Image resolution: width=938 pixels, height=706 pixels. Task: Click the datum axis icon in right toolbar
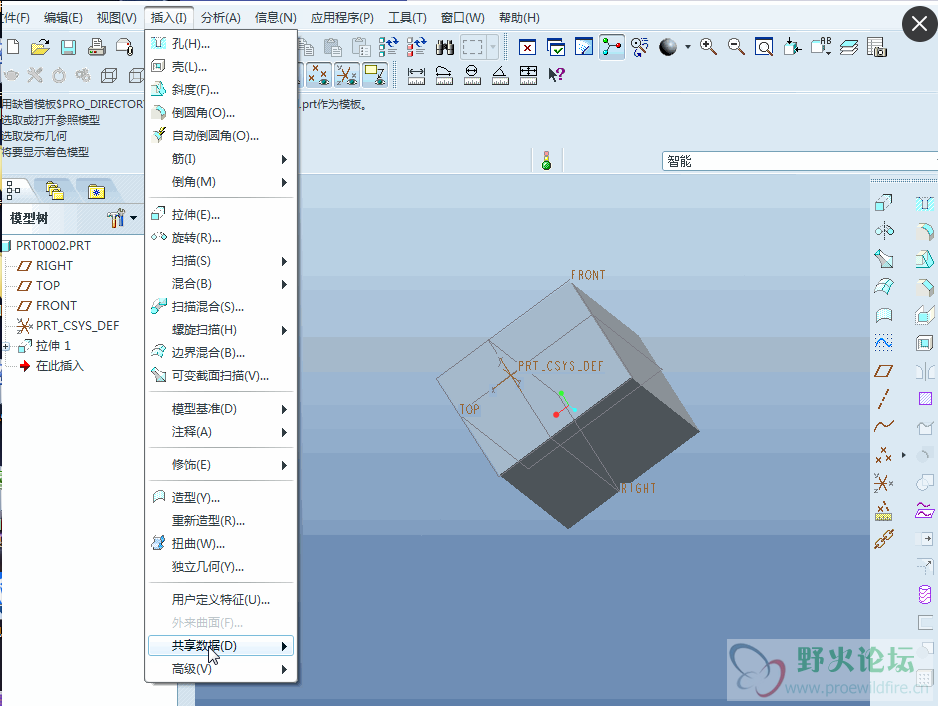(x=884, y=398)
